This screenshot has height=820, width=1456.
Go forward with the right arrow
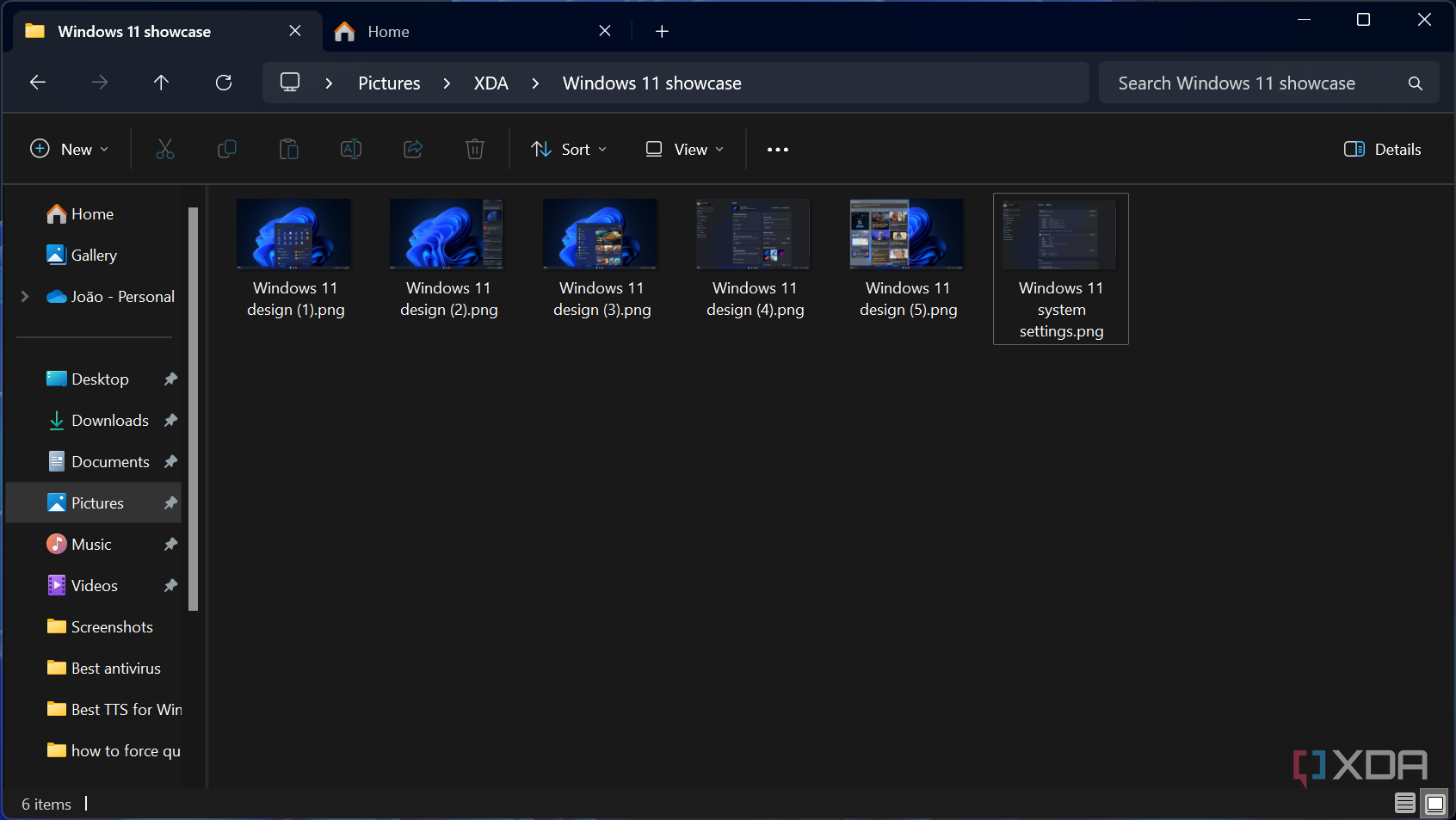(x=100, y=83)
